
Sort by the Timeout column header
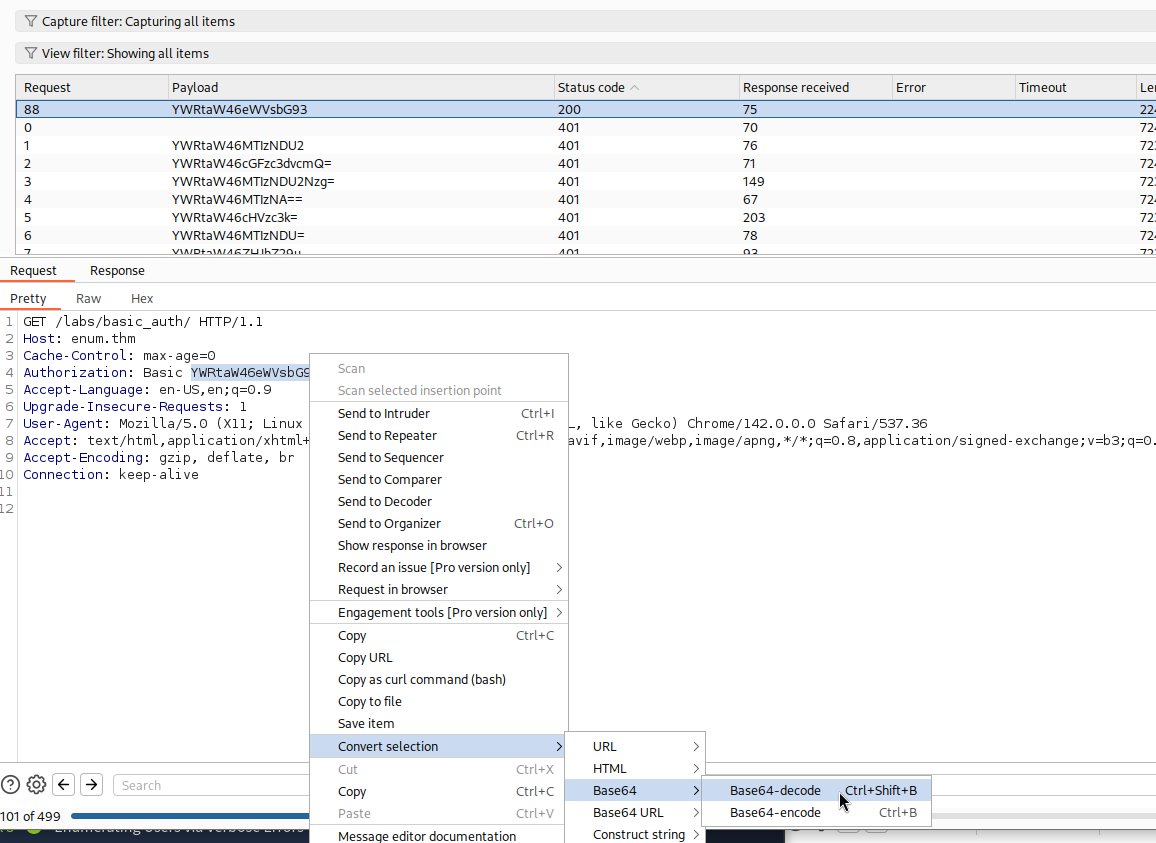click(1076, 87)
